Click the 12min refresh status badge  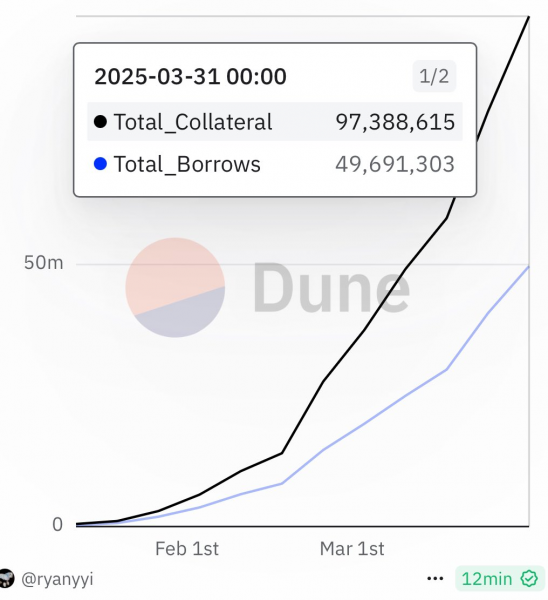coord(499,579)
